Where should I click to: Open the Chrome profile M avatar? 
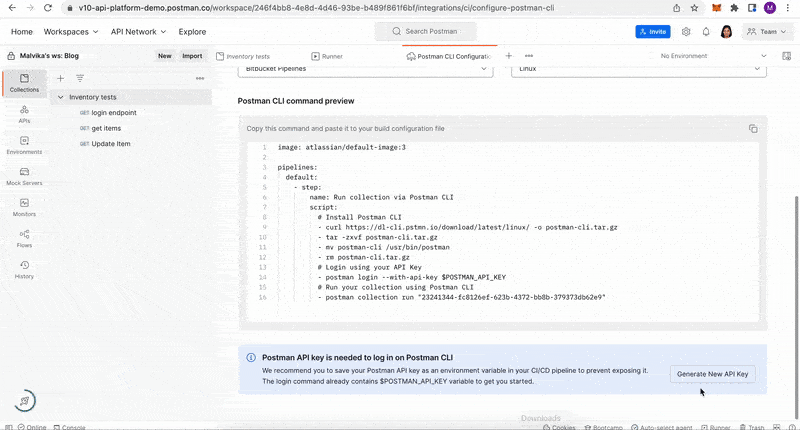[x=770, y=8]
